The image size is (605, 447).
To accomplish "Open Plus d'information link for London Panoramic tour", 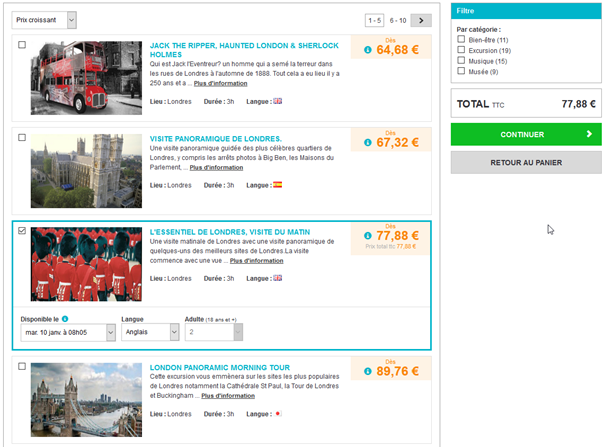I will pos(227,396).
